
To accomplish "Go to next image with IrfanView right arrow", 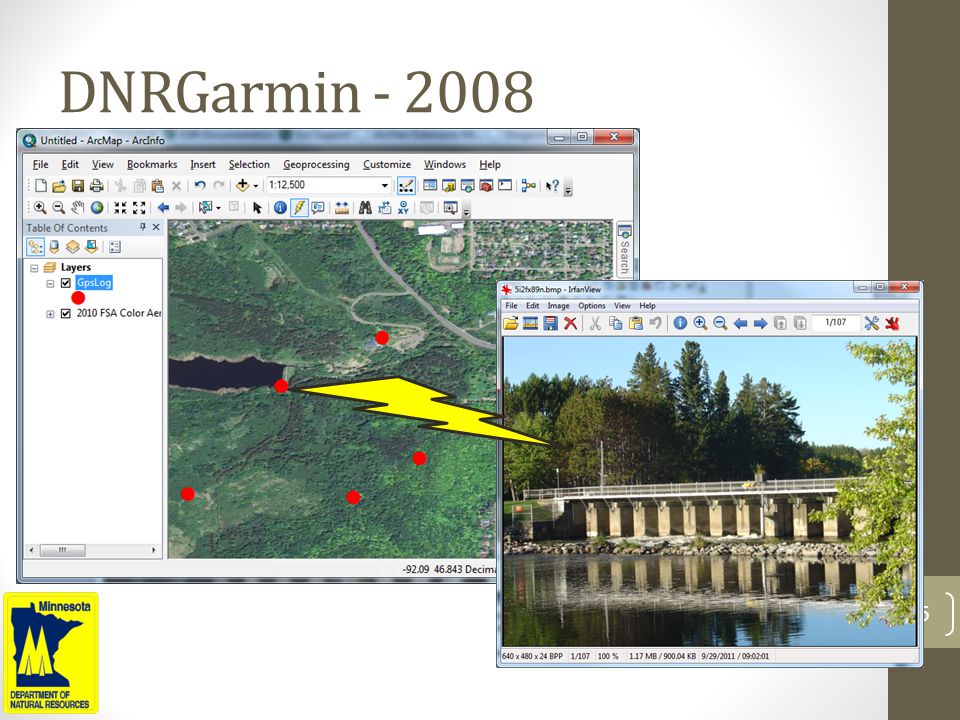I will tap(760, 323).
